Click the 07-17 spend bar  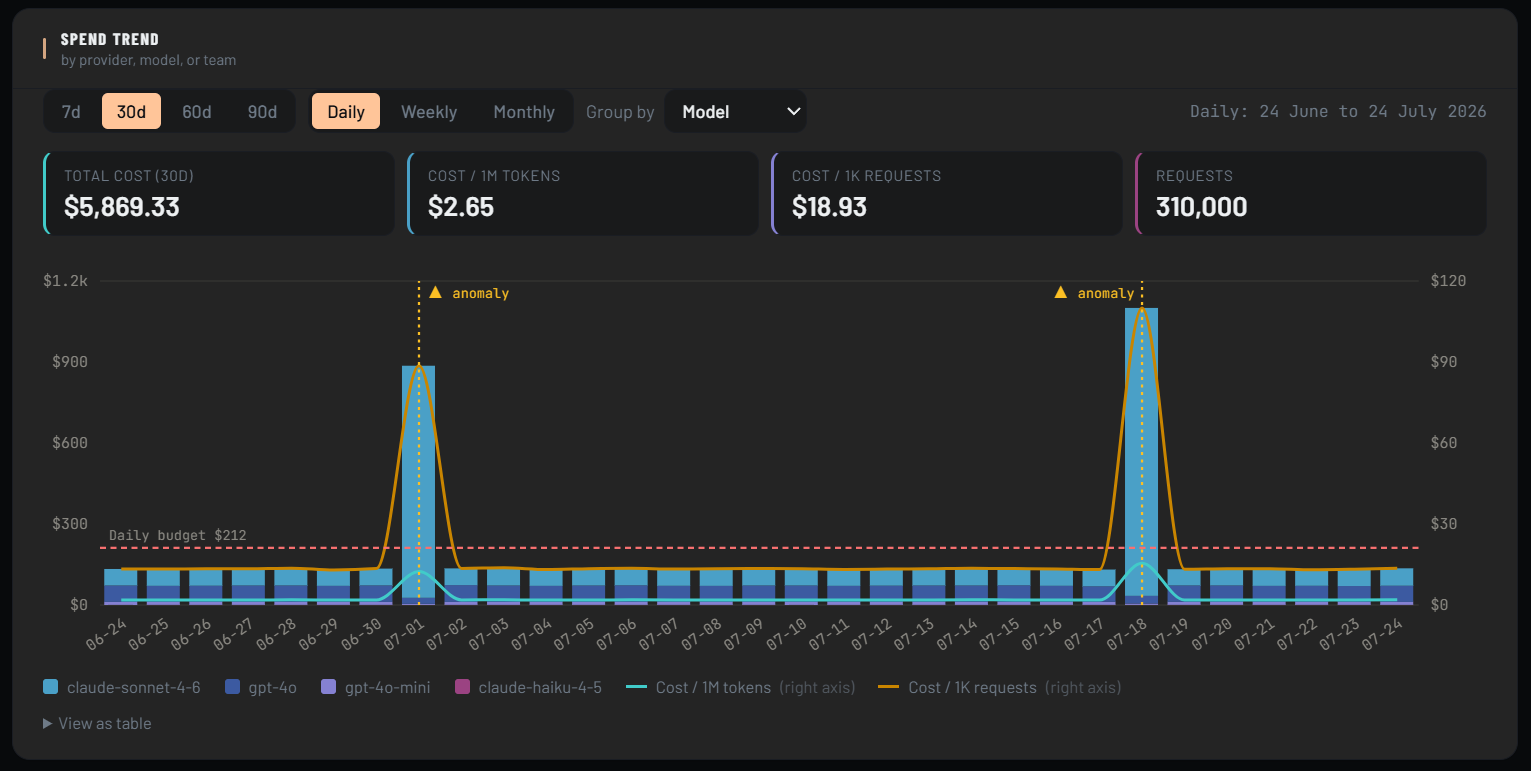point(1099,587)
